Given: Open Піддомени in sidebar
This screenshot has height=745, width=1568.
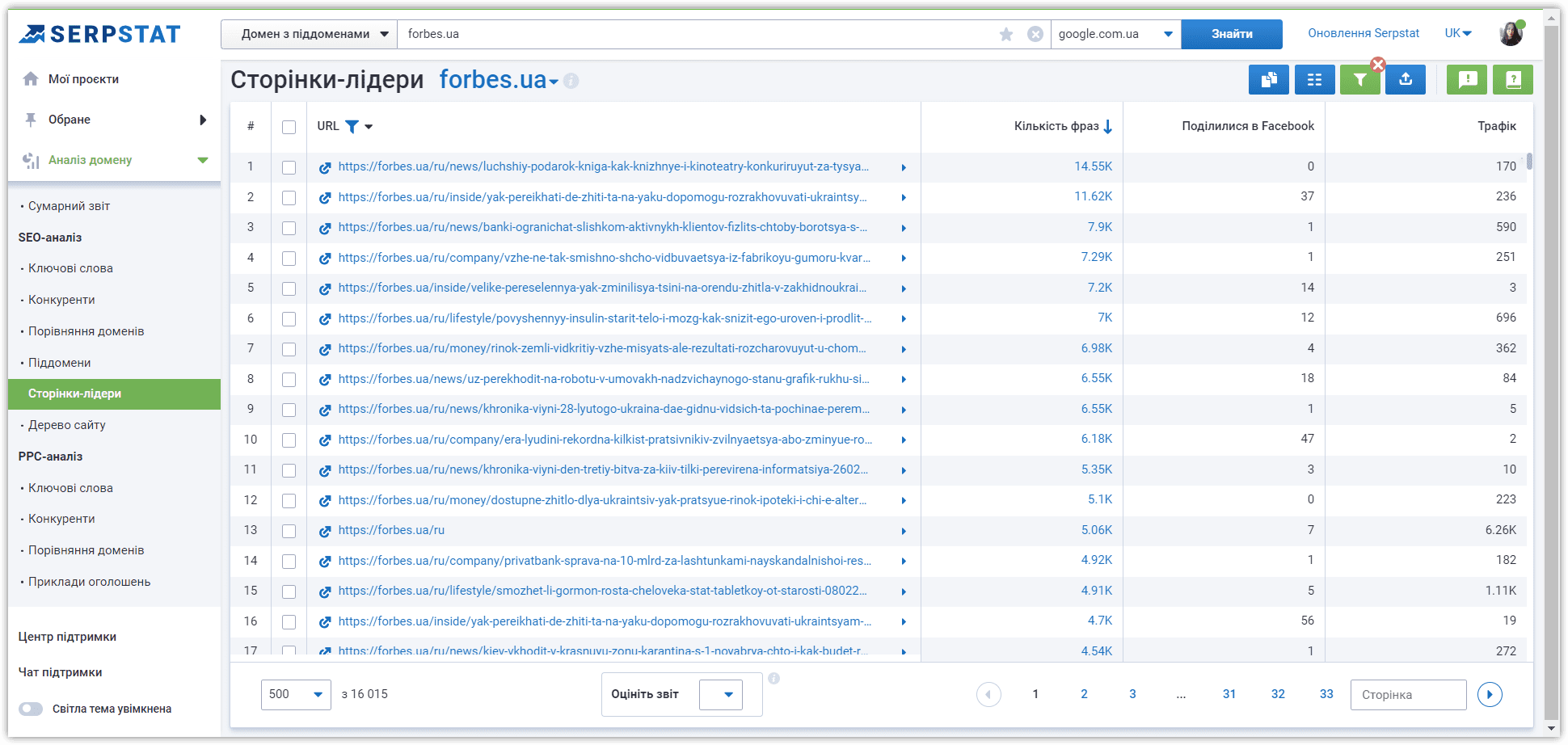Looking at the screenshot, I should [x=60, y=363].
